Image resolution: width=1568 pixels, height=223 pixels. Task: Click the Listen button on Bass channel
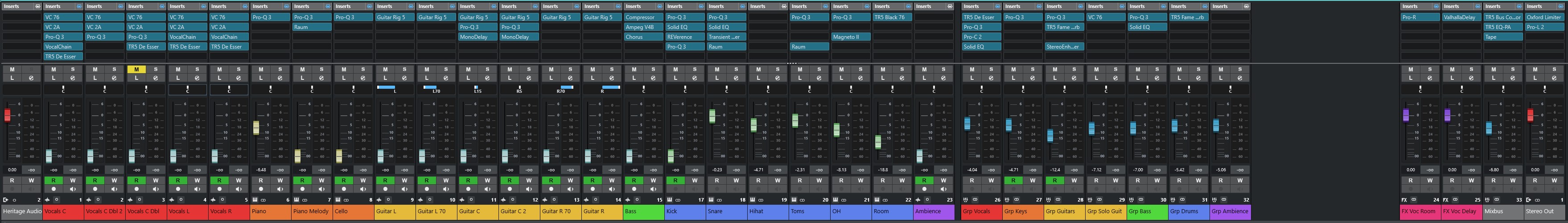(x=634, y=78)
